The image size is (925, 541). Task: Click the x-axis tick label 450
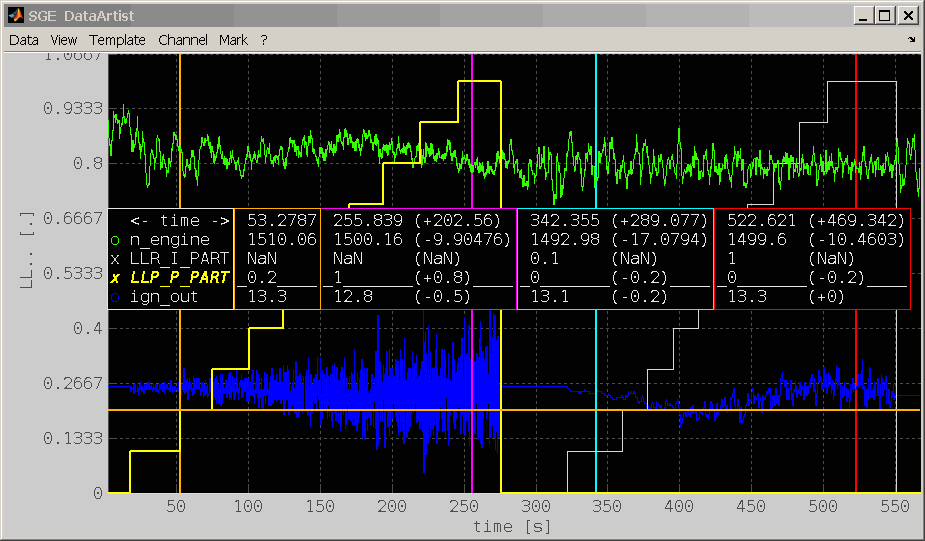[751, 506]
